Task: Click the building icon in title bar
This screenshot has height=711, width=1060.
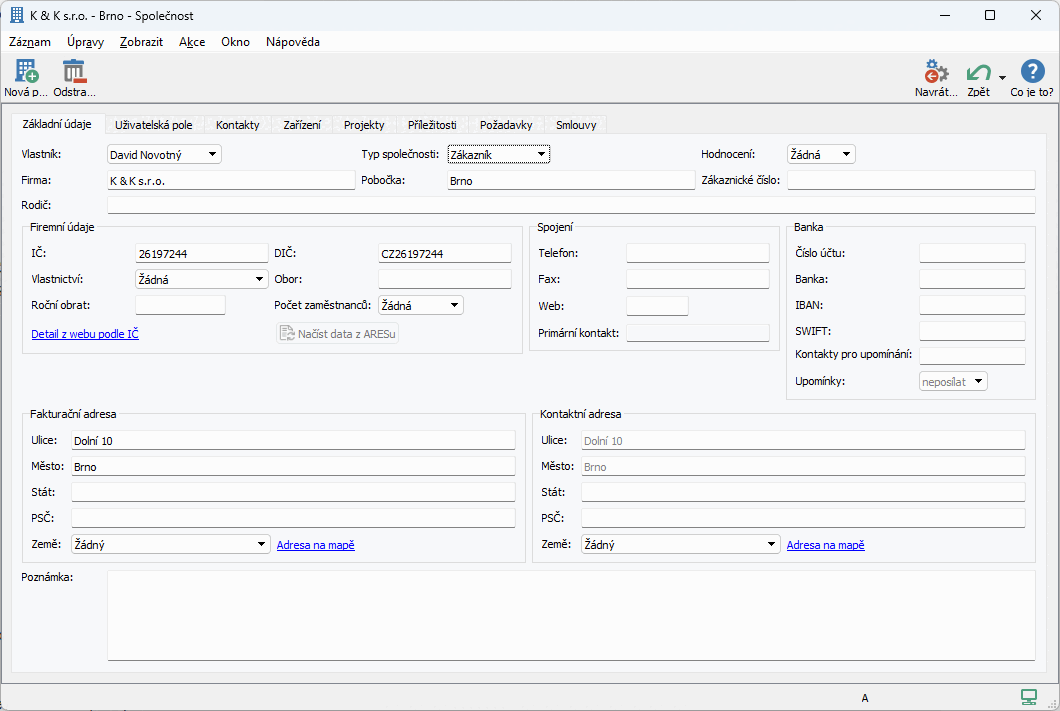Action: 17,16
